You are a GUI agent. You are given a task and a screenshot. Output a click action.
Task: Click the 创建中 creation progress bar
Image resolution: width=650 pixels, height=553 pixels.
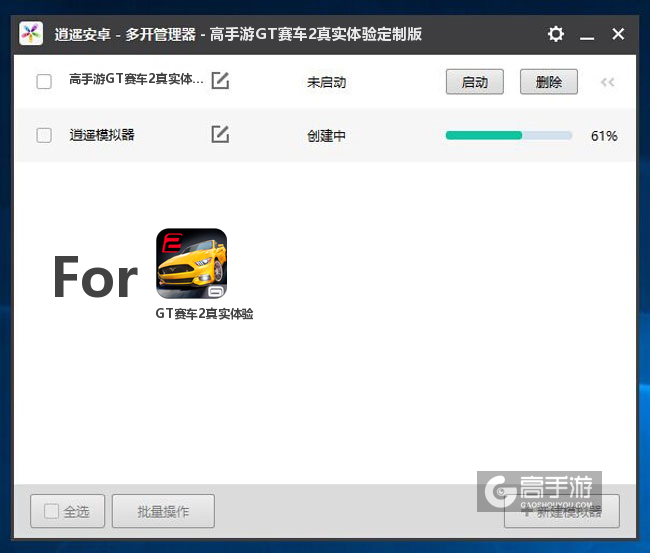click(509, 135)
